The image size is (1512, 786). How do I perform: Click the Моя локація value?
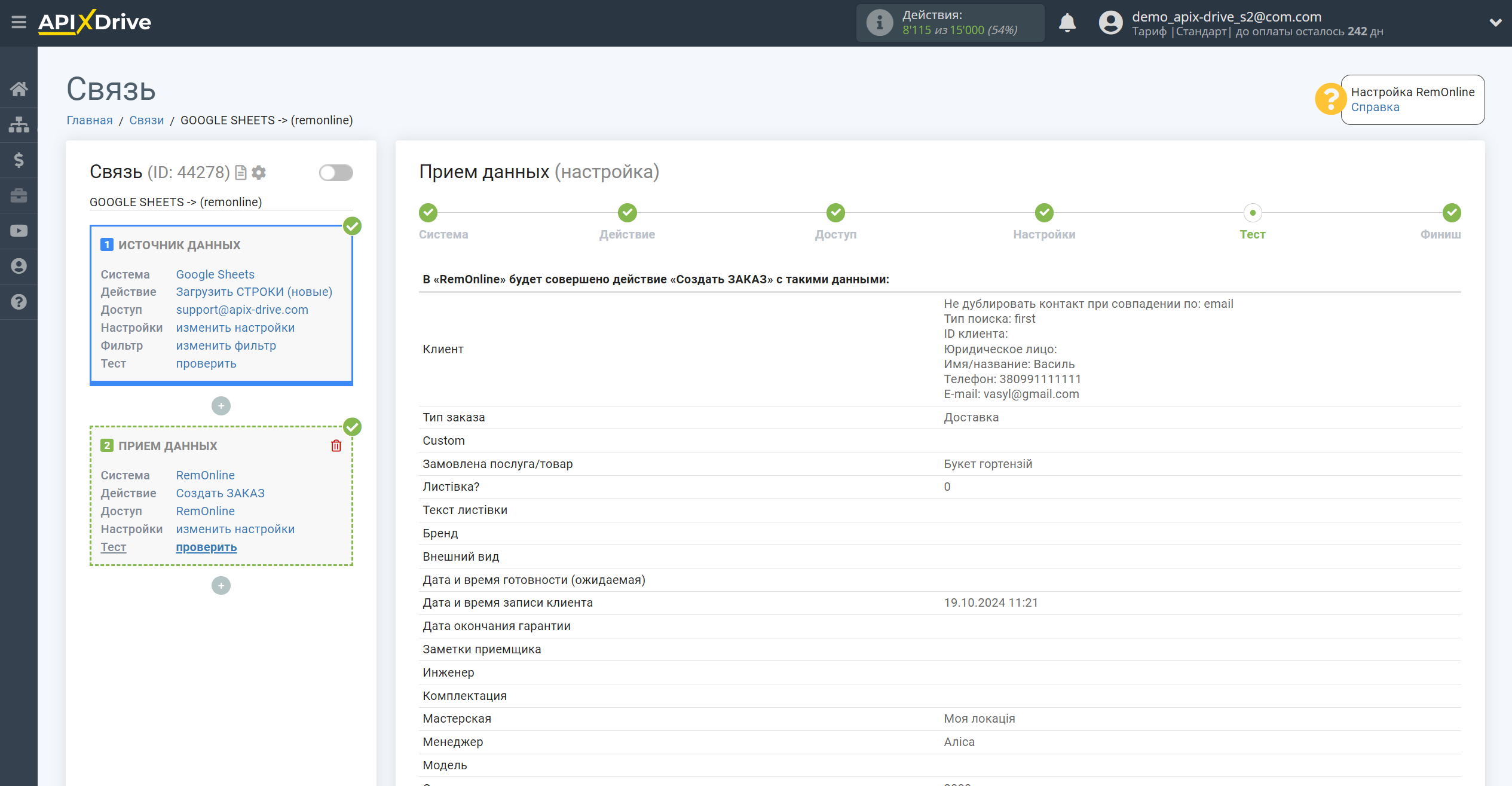979,719
